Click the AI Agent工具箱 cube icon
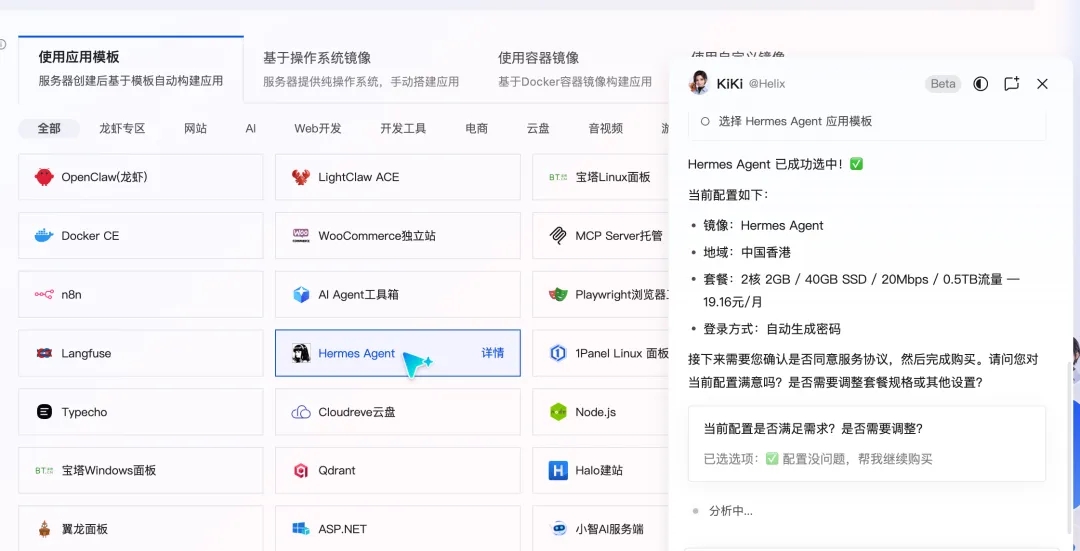Viewport: 1080px width, 551px height. (x=301, y=295)
